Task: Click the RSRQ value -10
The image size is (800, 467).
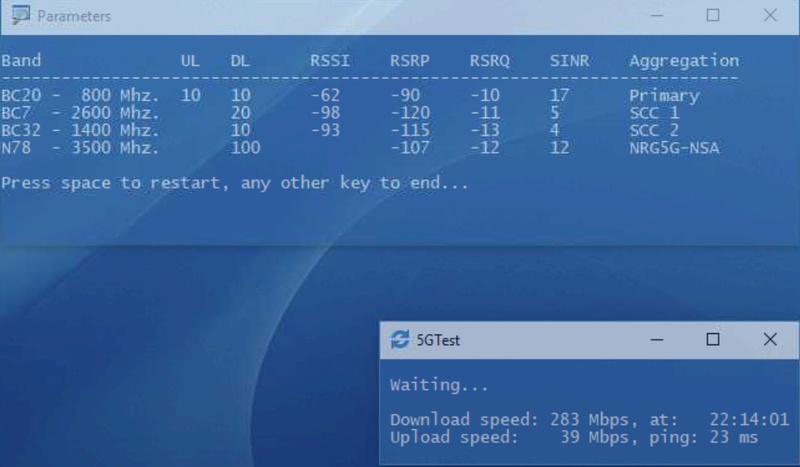Action: (485, 95)
